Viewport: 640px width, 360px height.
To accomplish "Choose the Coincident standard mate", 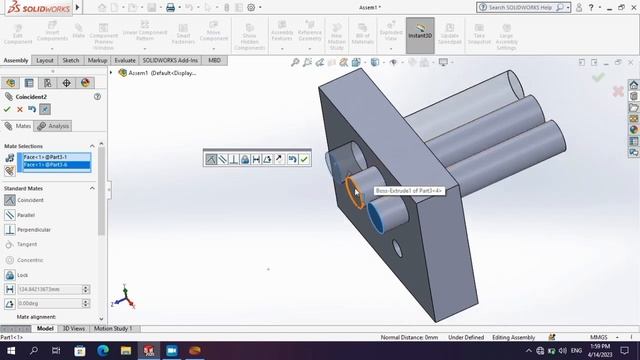I will pos(24,200).
